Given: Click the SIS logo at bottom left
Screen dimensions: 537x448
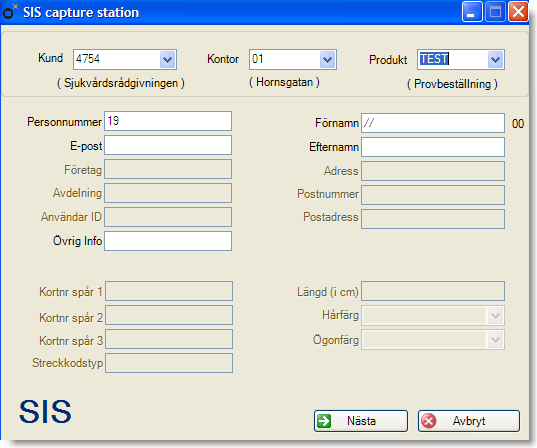Looking at the screenshot, I should pos(45,411).
